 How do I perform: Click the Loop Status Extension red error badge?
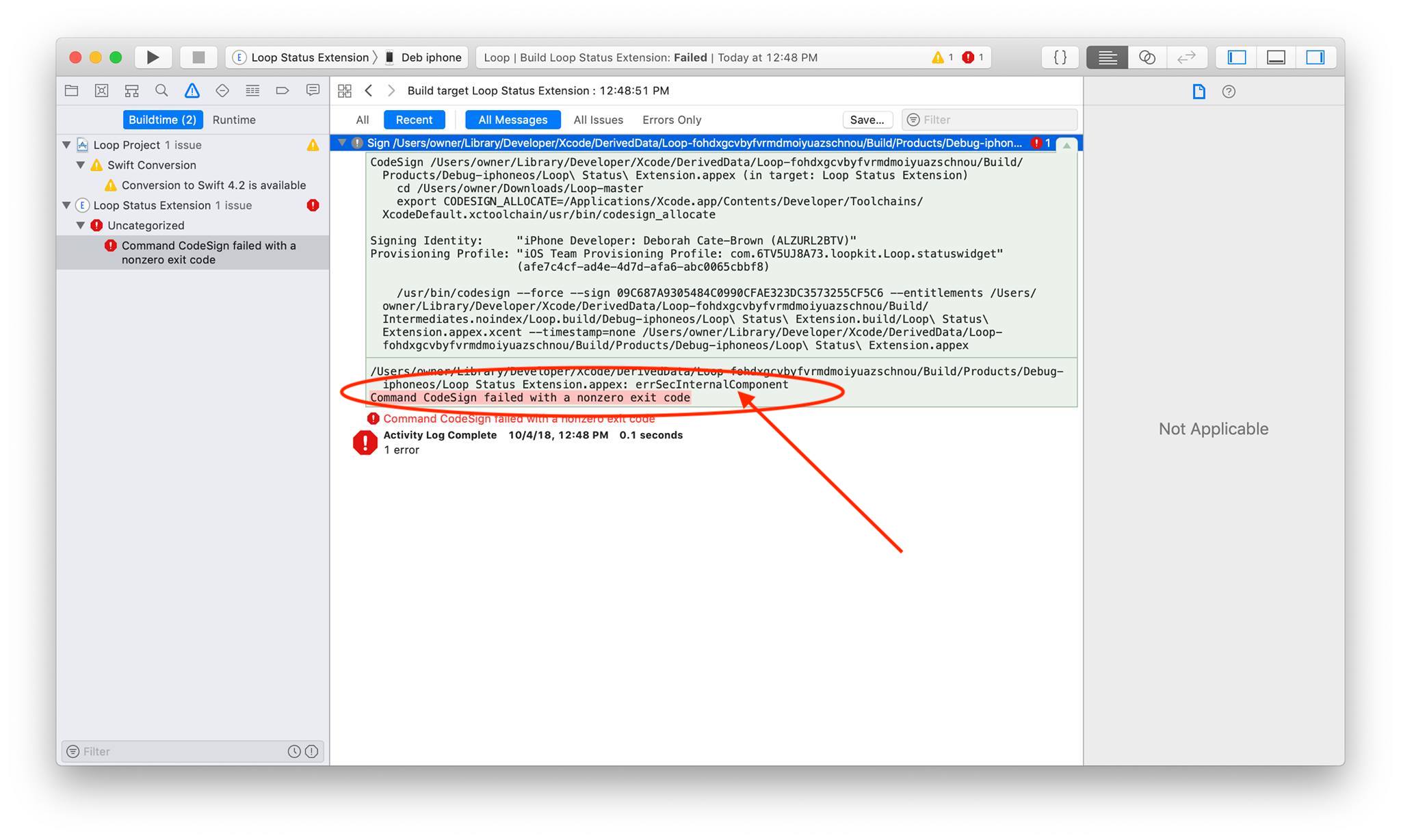click(313, 205)
